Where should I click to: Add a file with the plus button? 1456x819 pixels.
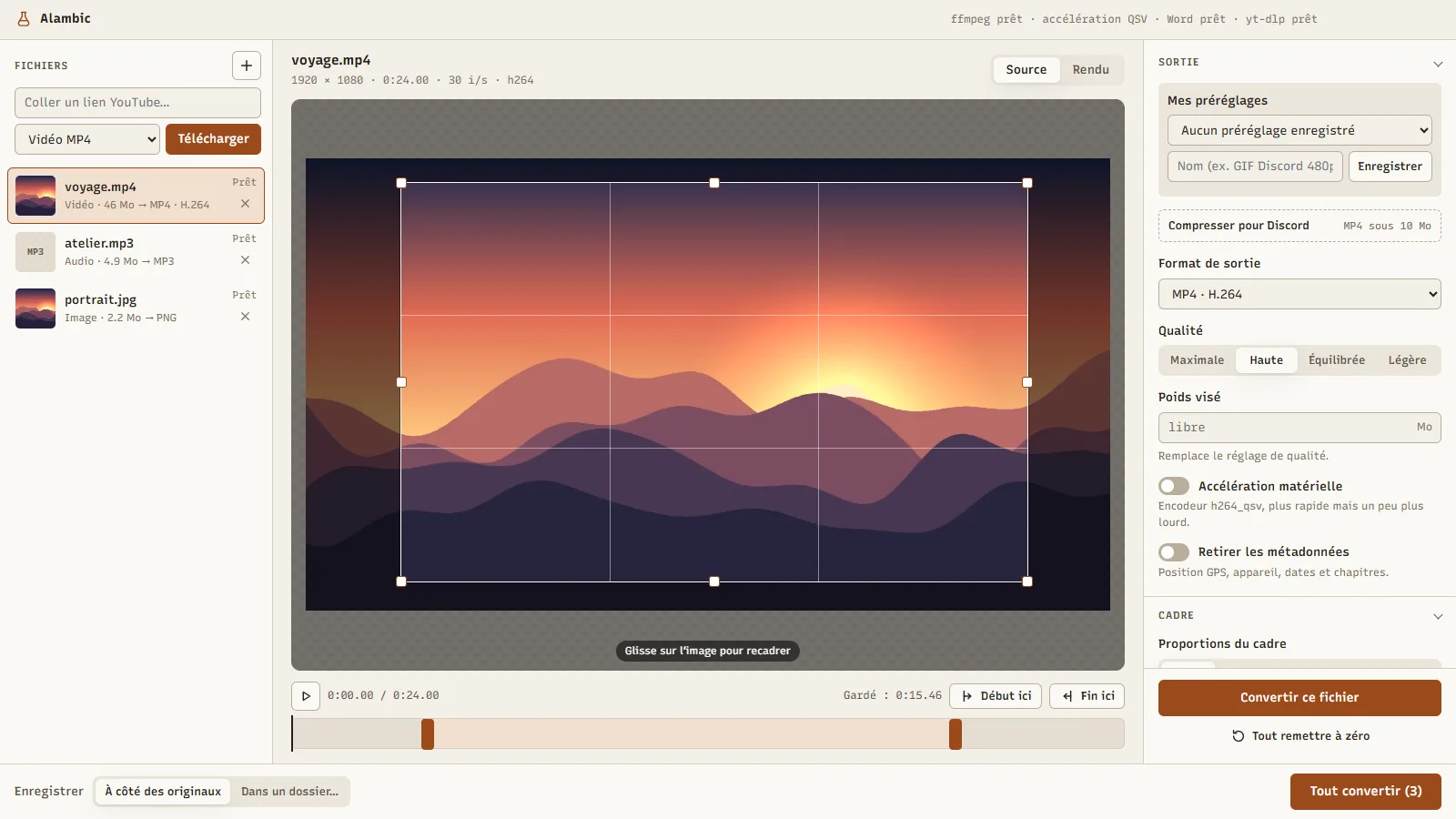point(247,66)
